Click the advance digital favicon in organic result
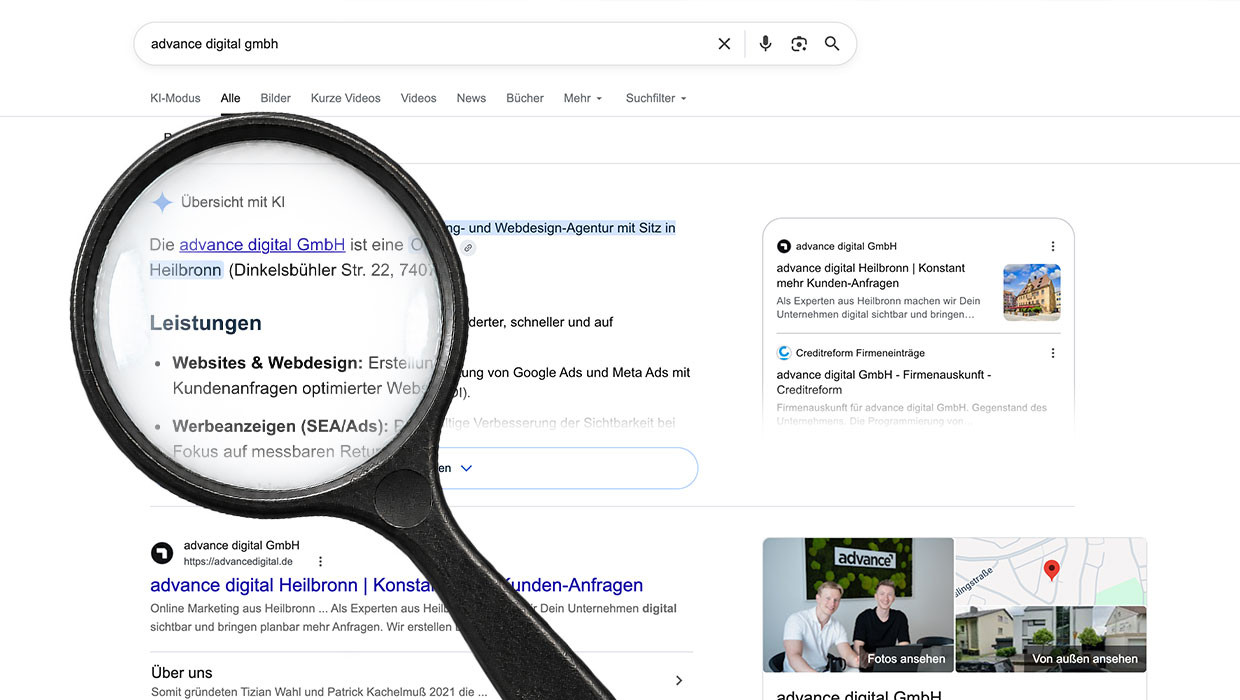The height and width of the screenshot is (700, 1240). click(x=162, y=553)
